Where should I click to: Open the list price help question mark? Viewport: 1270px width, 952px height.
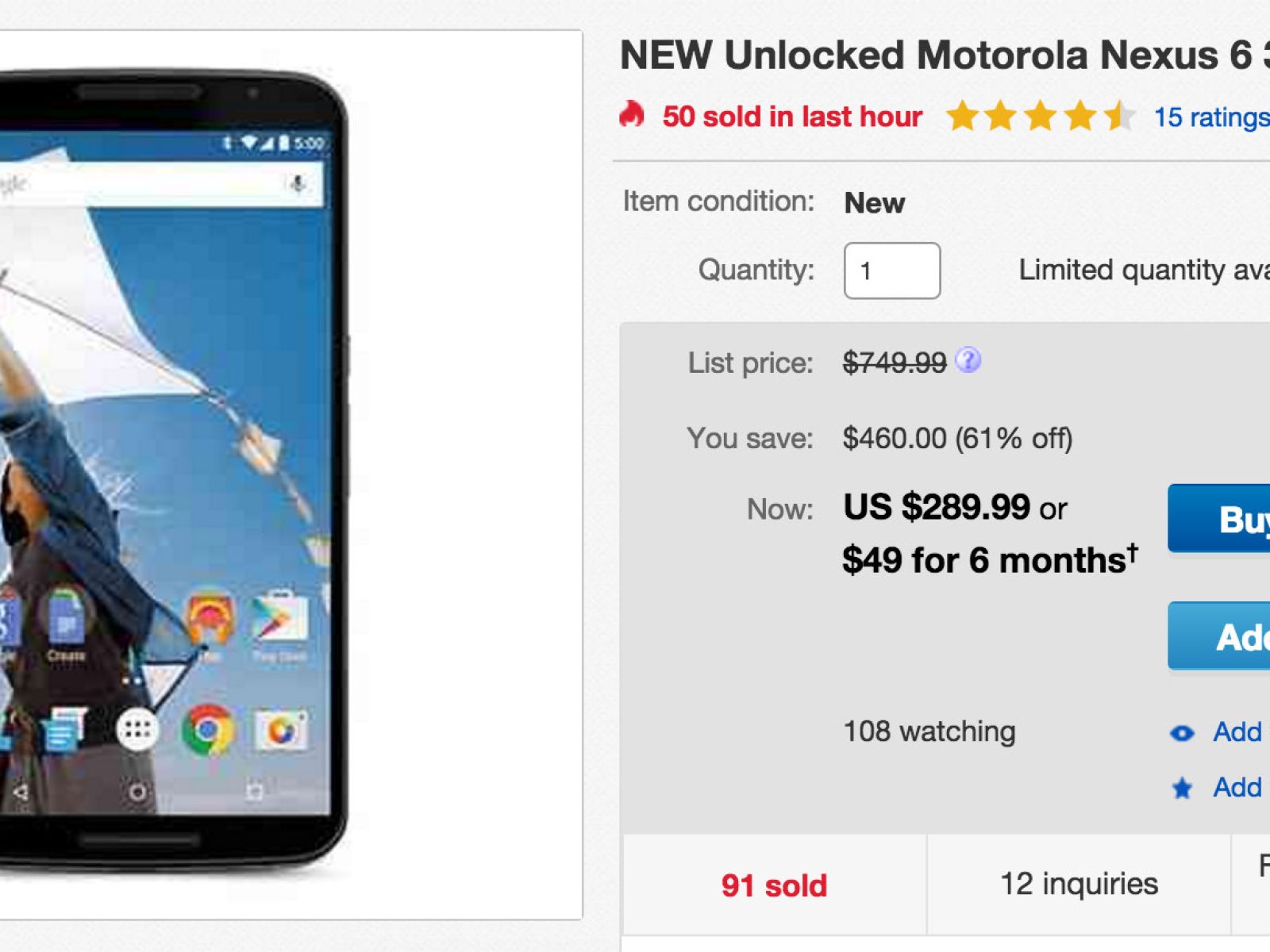(x=968, y=361)
